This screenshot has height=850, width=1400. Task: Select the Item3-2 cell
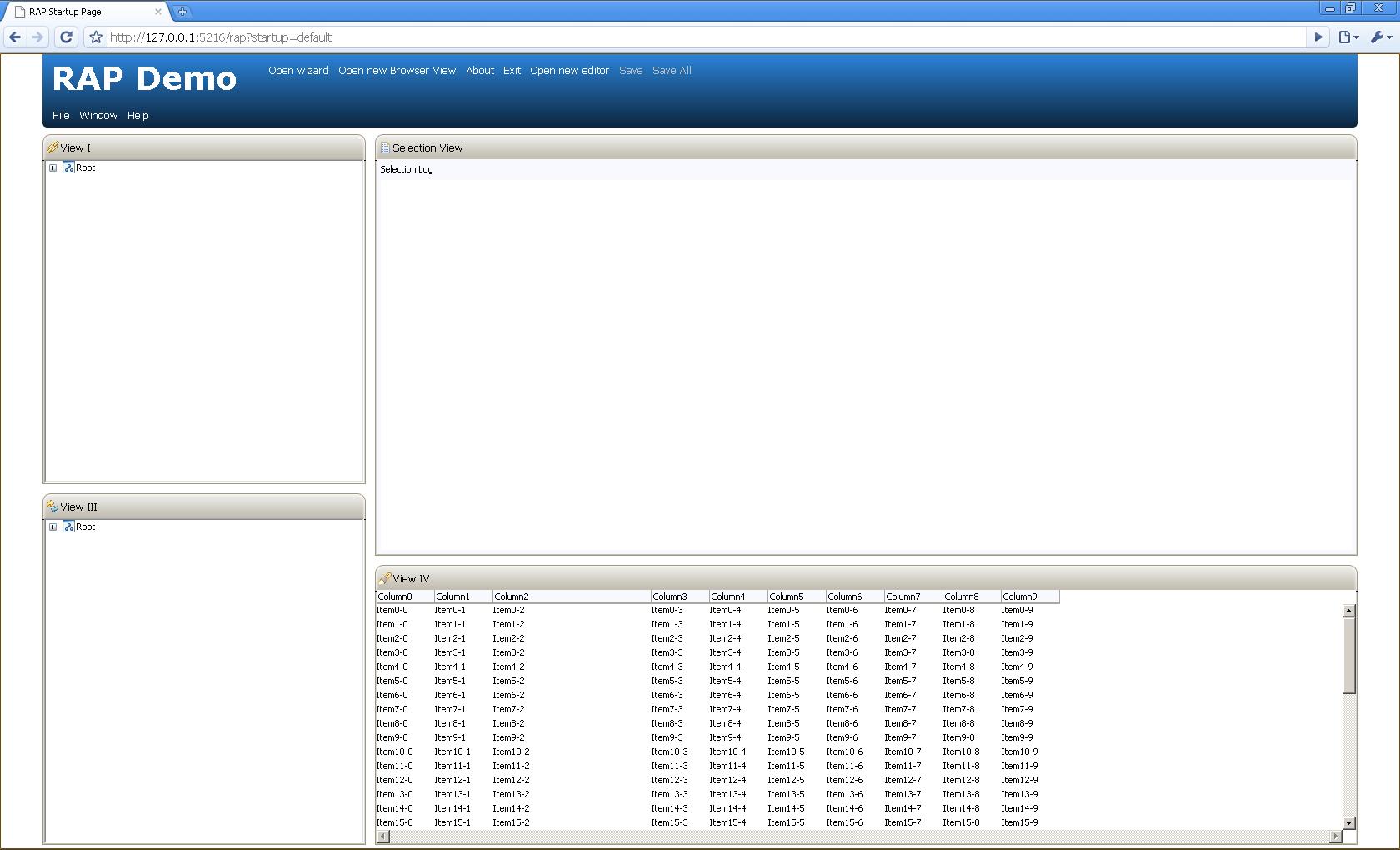(x=508, y=652)
